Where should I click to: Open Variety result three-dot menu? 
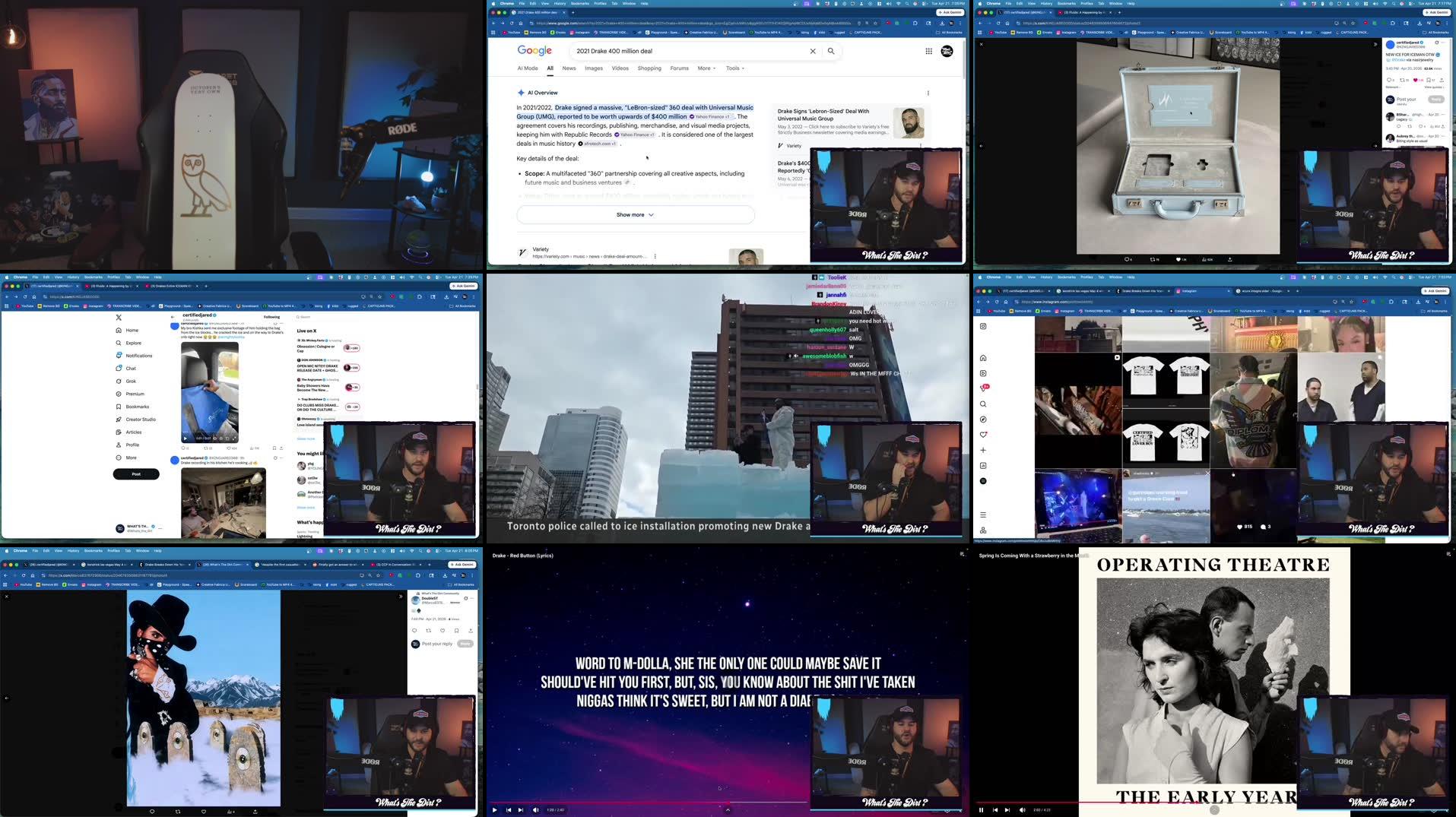point(655,256)
